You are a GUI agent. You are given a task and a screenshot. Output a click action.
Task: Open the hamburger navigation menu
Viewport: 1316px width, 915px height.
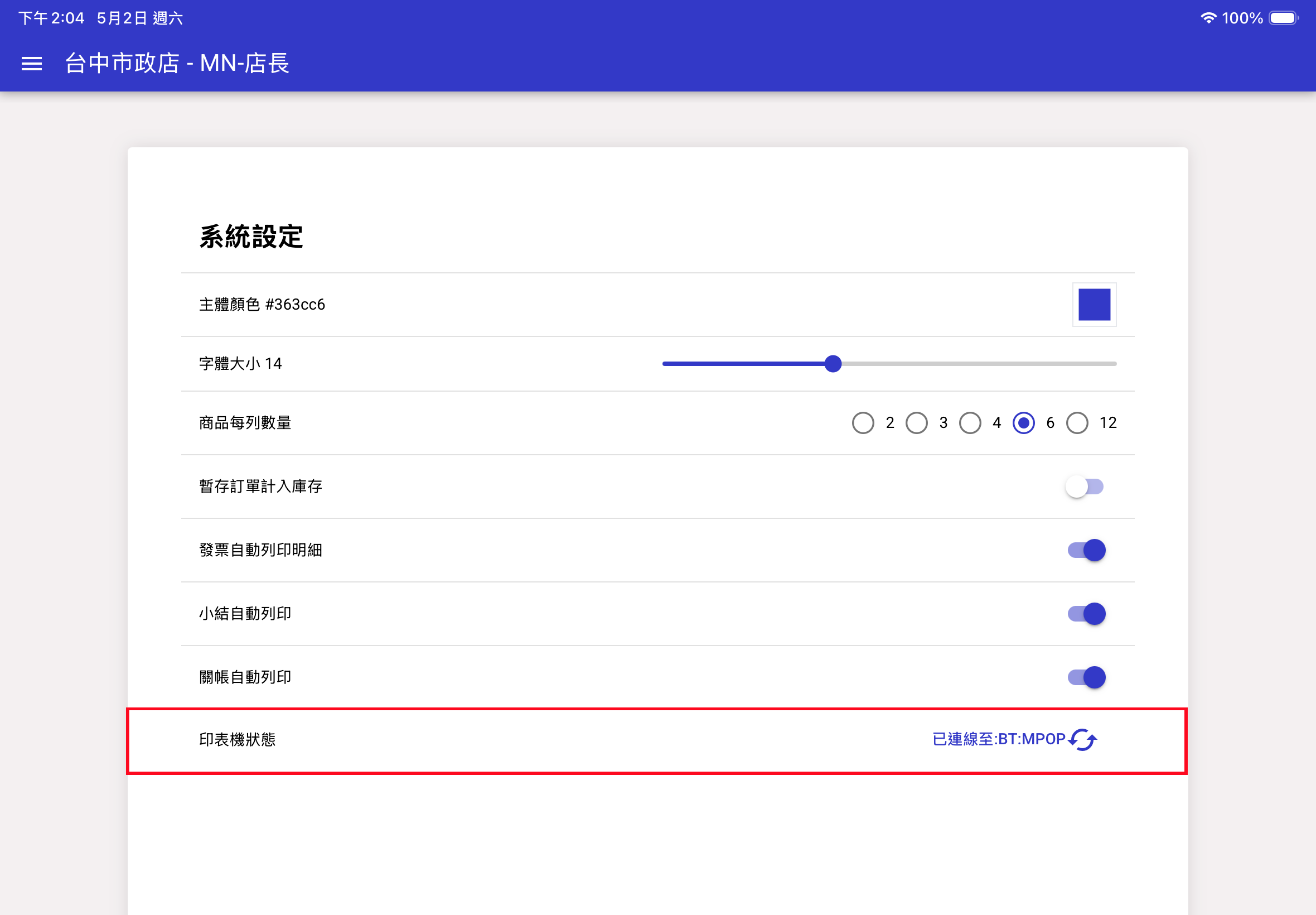click(x=32, y=64)
